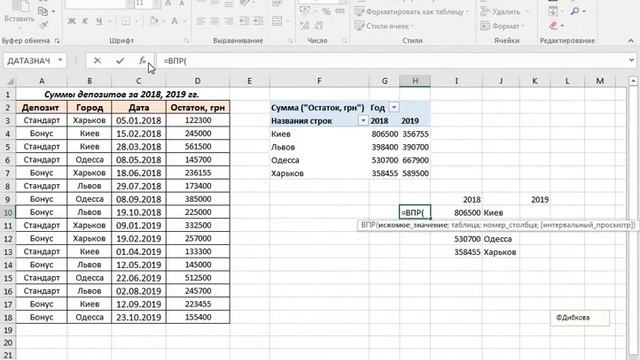
Task: Align text left in ribbon
Action: (x=201, y=21)
